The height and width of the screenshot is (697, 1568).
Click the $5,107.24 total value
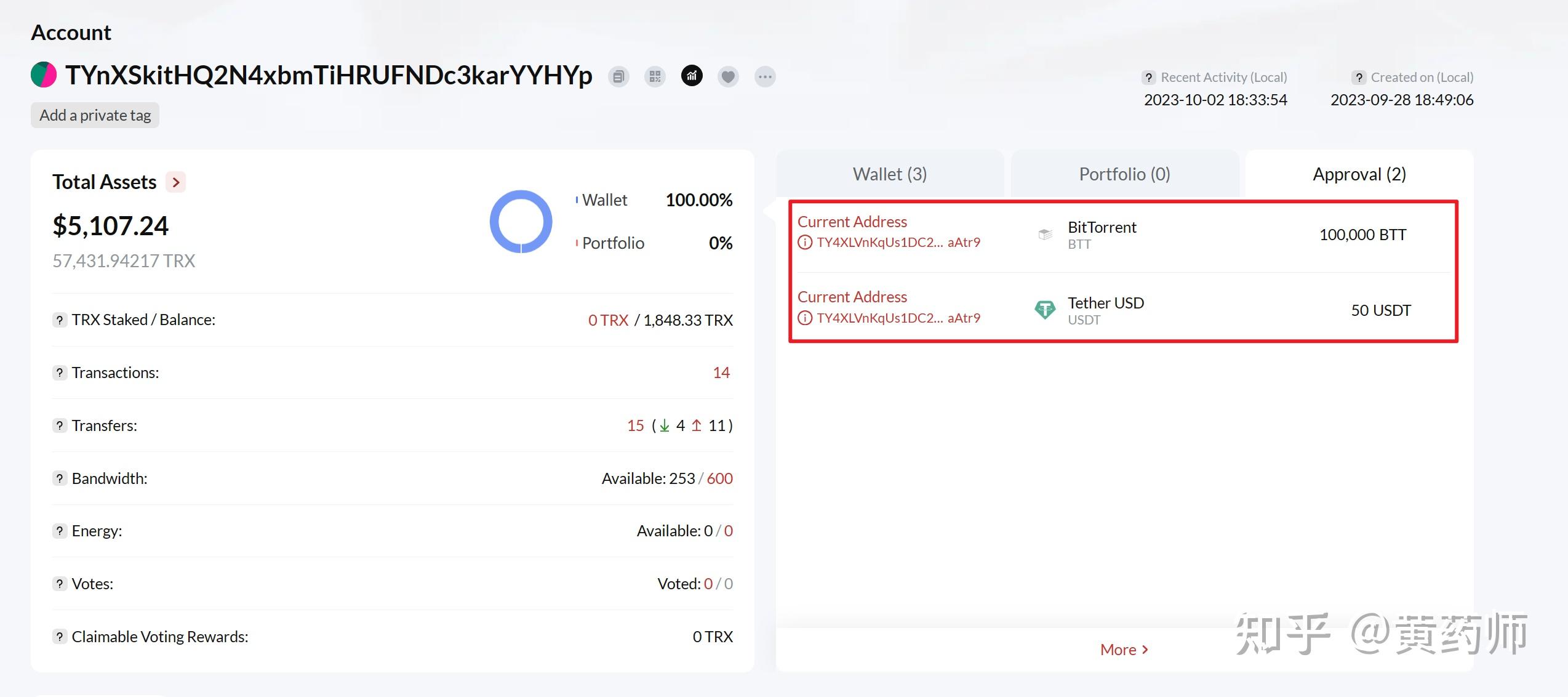[x=111, y=226]
